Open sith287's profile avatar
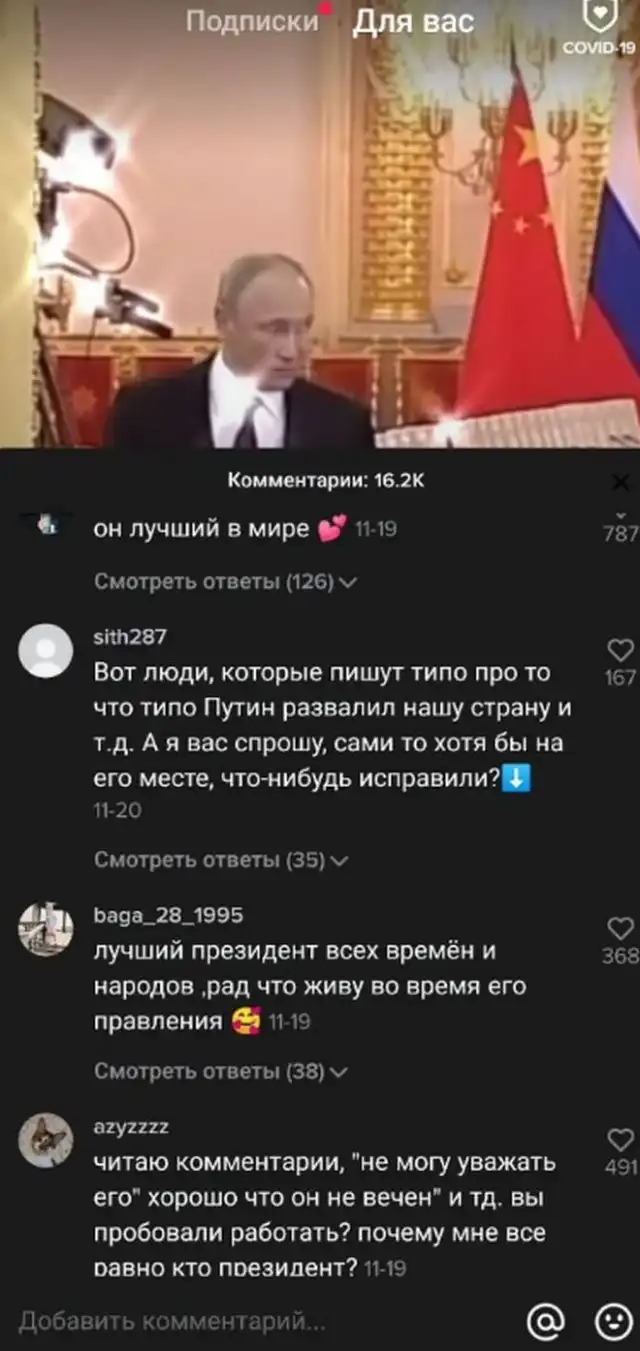This screenshot has width=640, height=1351. (46, 653)
